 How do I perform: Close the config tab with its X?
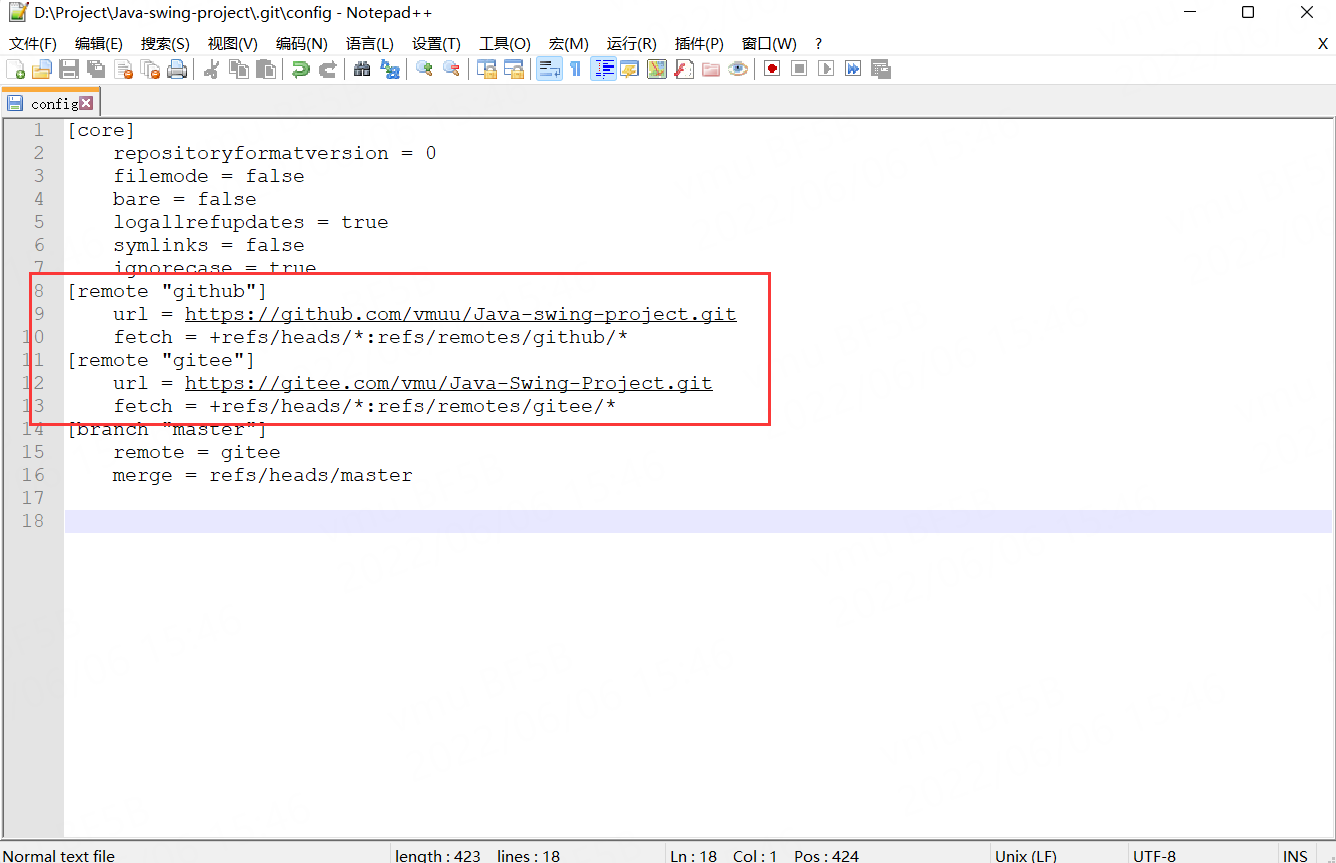tap(86, 103)
